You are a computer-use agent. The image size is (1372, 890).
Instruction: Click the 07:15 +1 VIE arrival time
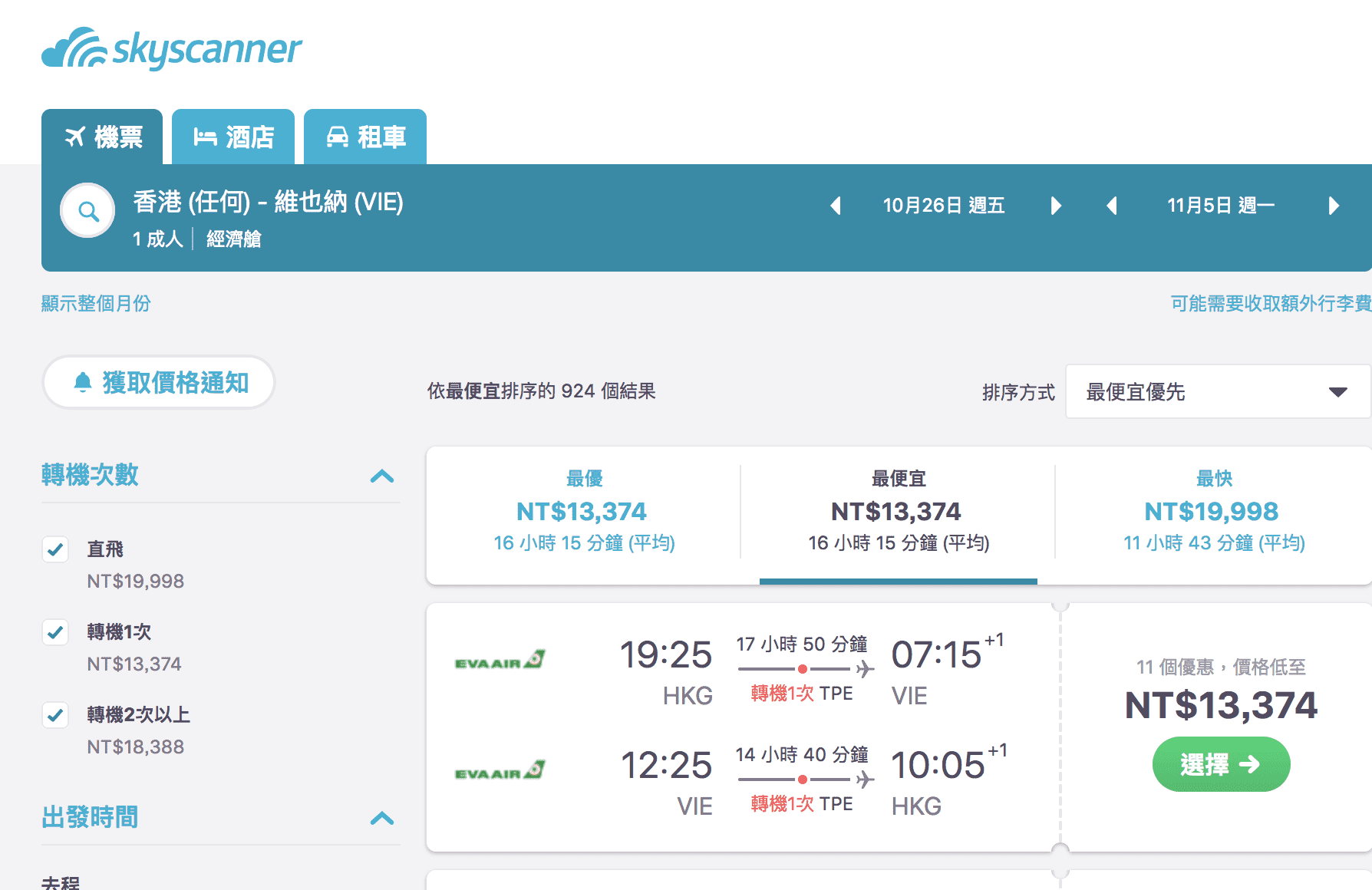coord(947,654)
